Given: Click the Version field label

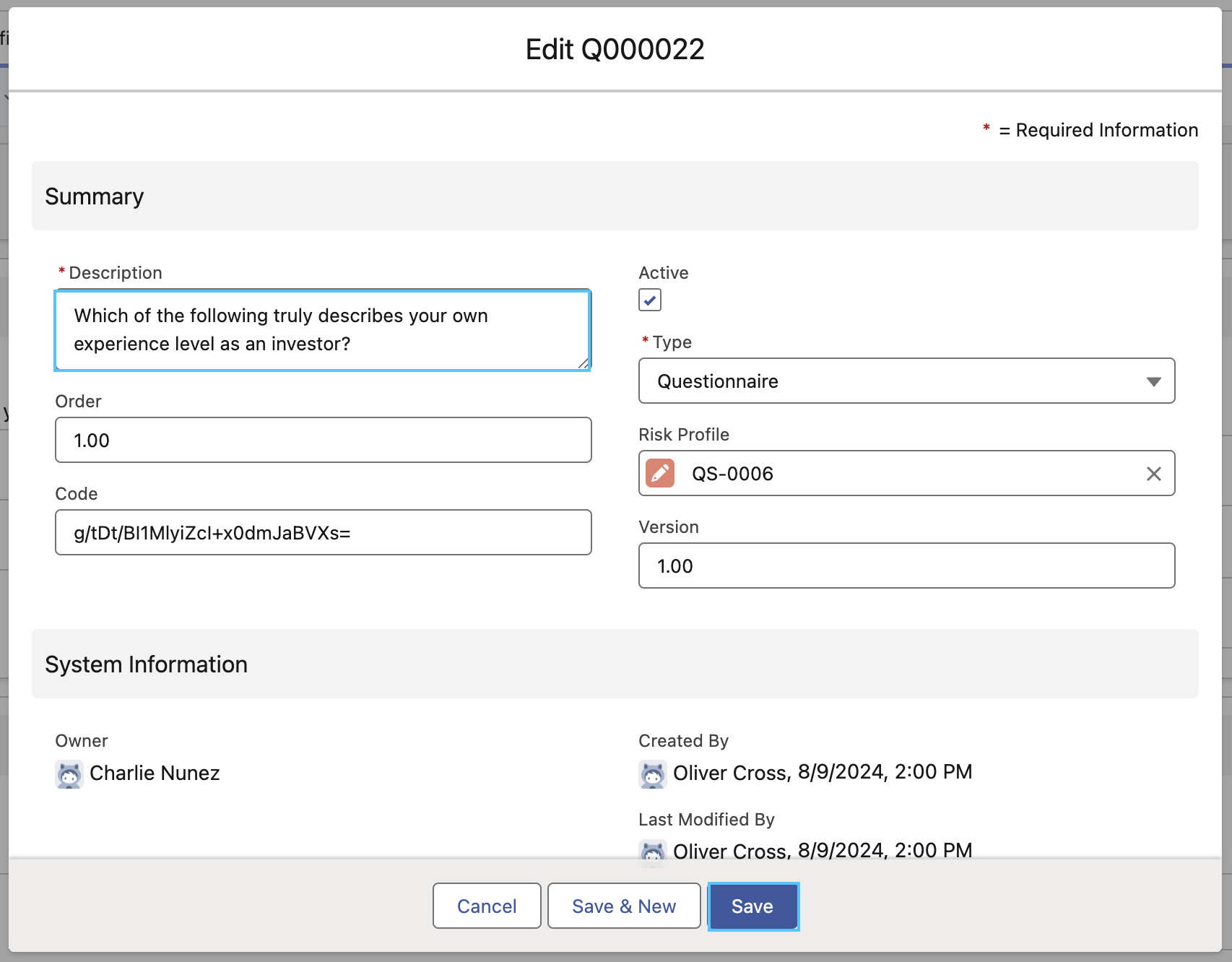Looking at the screenshot, I should [x=669, y=527].
